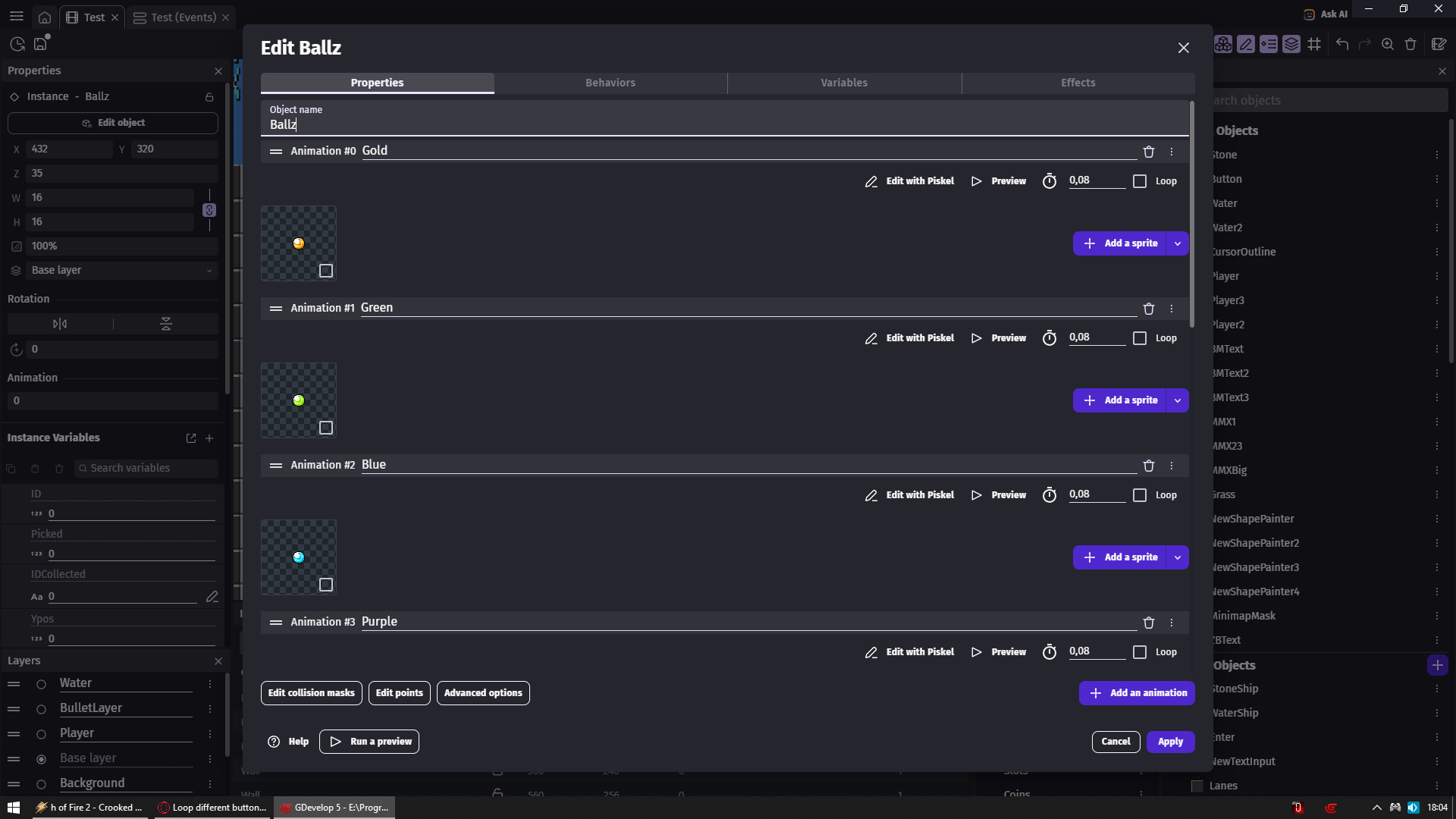Switch to the Behaviors tab
1456x819 pixels.
(x=610, y=83)
